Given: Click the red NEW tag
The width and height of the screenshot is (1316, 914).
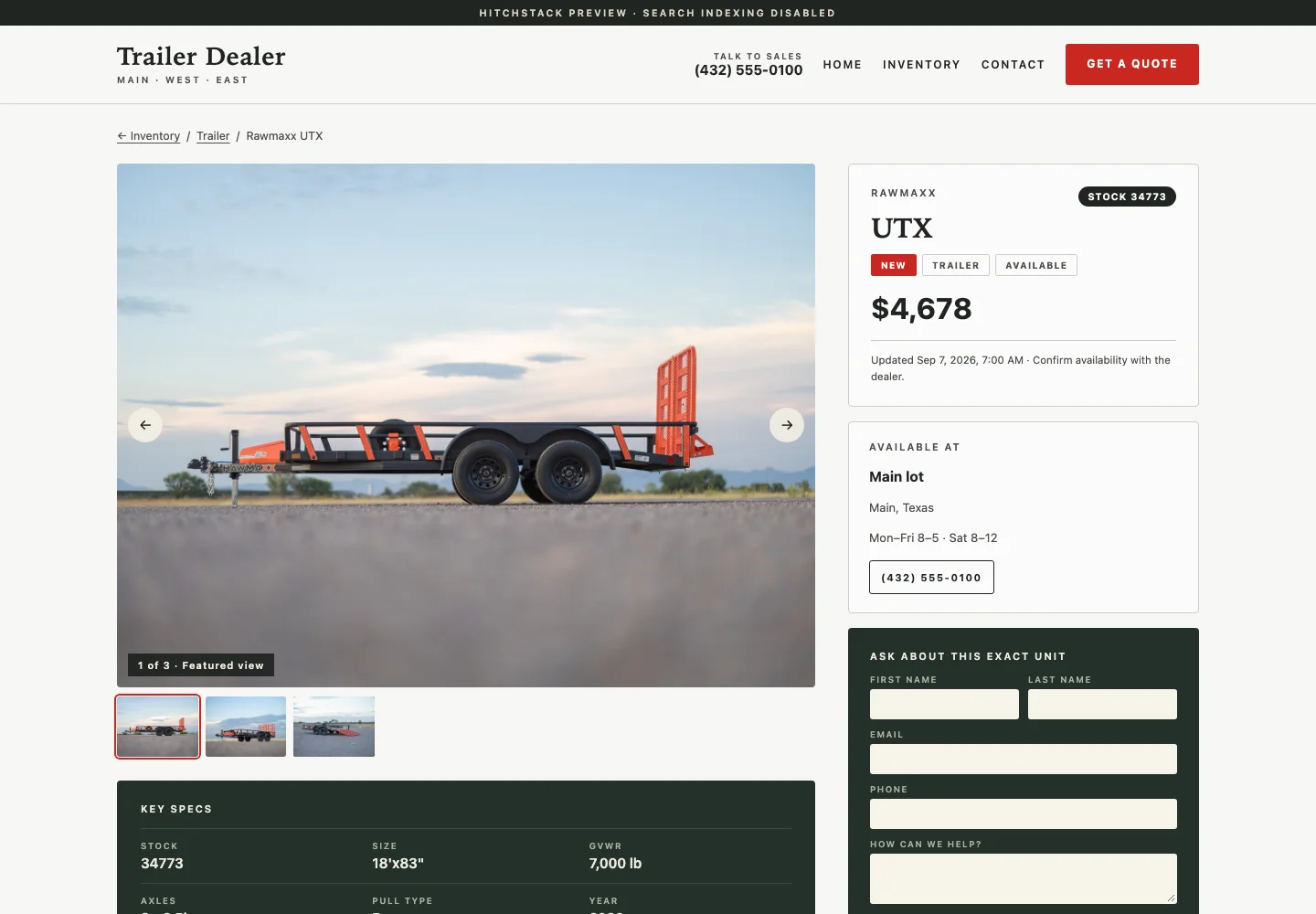Looking at the screenshot, I should click(x=894, y=265).
